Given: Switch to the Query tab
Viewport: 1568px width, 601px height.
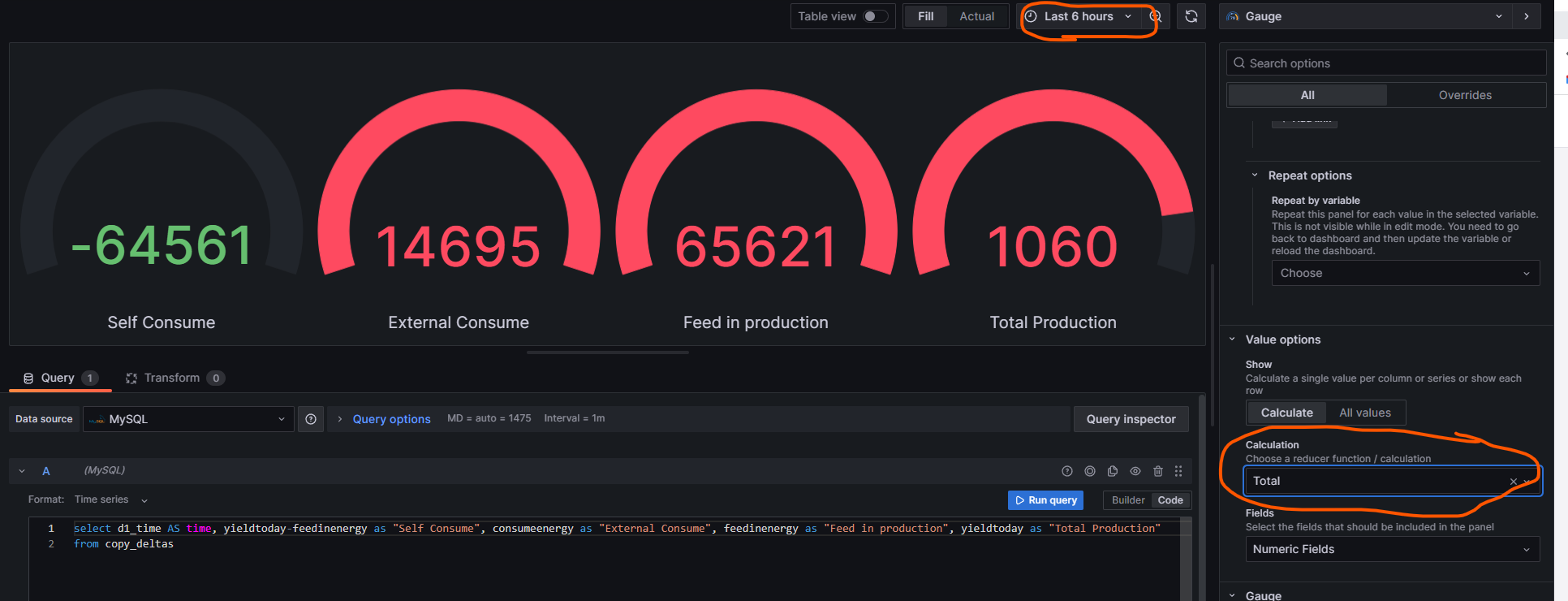Looking at the screenshot, I should tap(60, 378).
